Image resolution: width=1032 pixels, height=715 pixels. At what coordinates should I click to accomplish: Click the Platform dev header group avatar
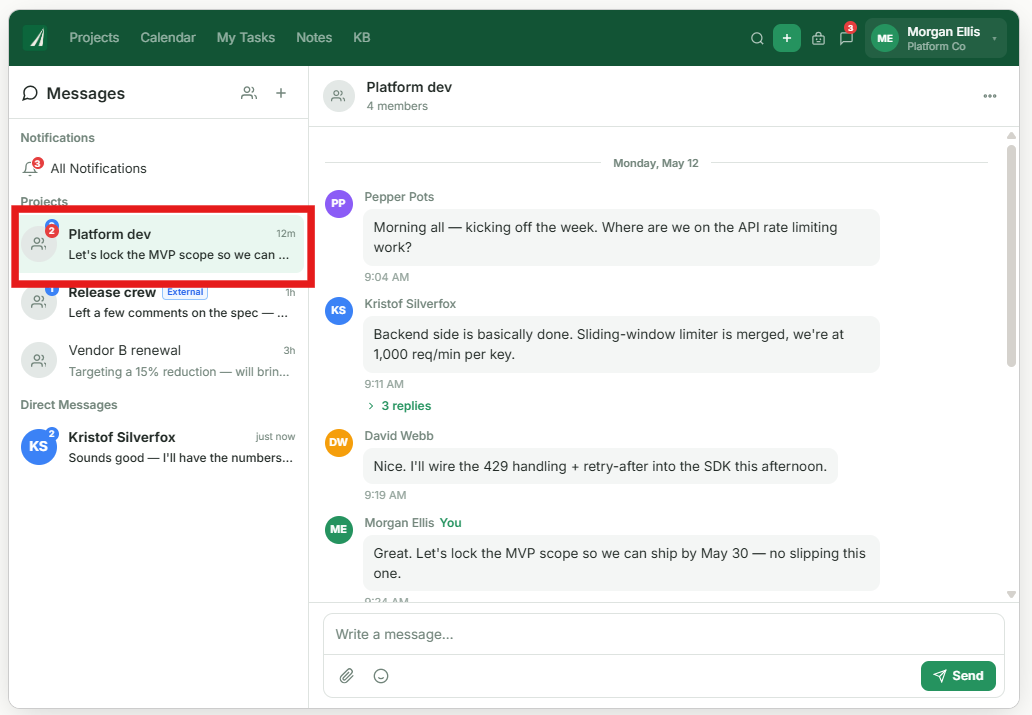339,96
